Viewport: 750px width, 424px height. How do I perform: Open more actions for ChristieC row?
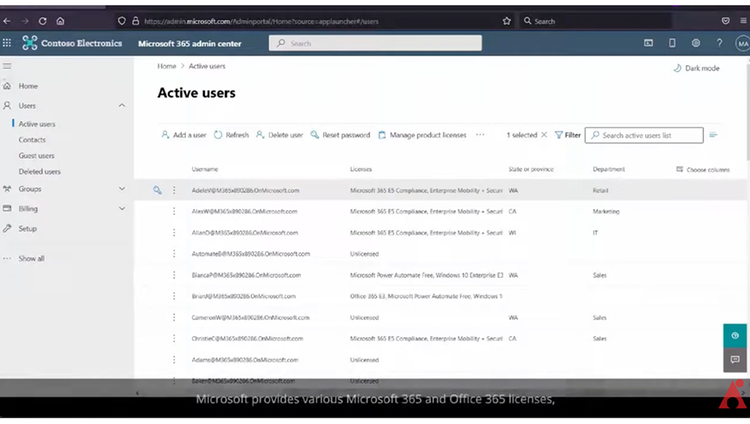[174, 338]
